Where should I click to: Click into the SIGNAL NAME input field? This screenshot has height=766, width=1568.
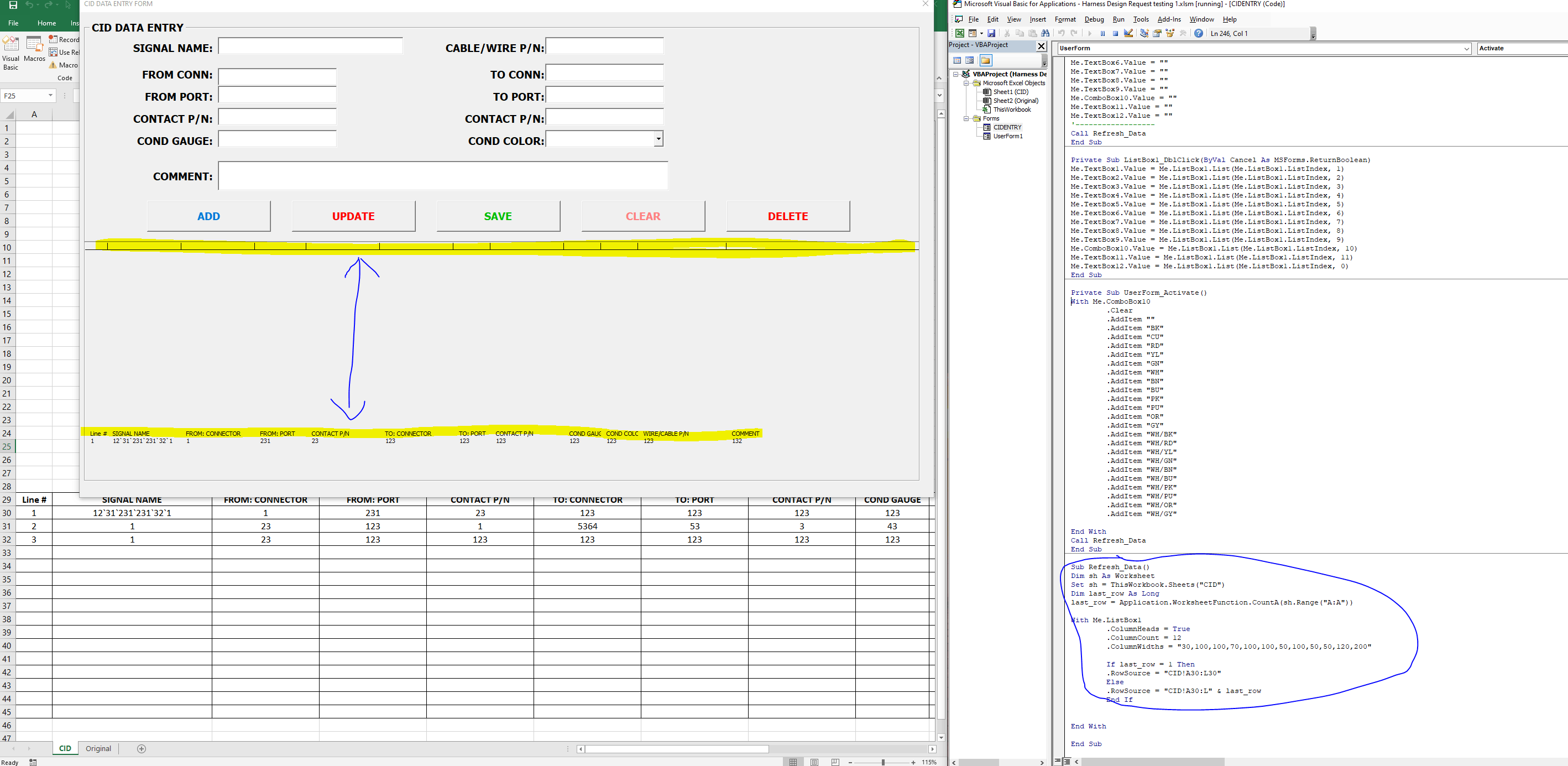click(310, 46)
